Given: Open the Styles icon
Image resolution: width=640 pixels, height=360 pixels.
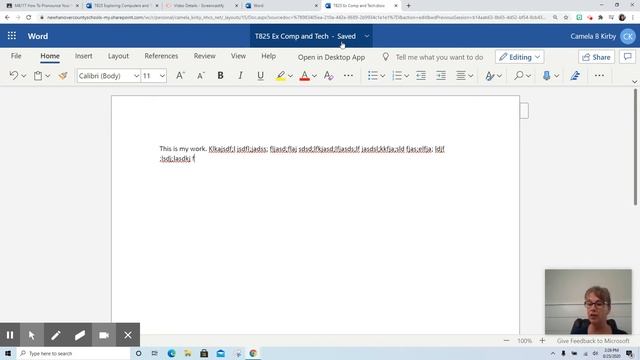Looking at the screenshot, I should click(x=489, y=76).
